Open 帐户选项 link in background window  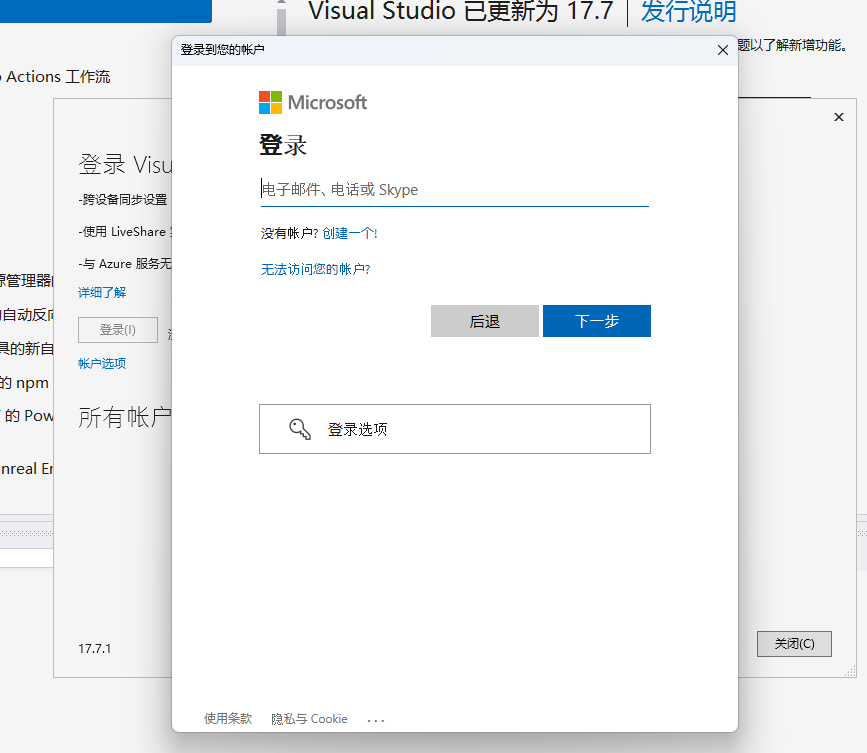click(102, 363)
